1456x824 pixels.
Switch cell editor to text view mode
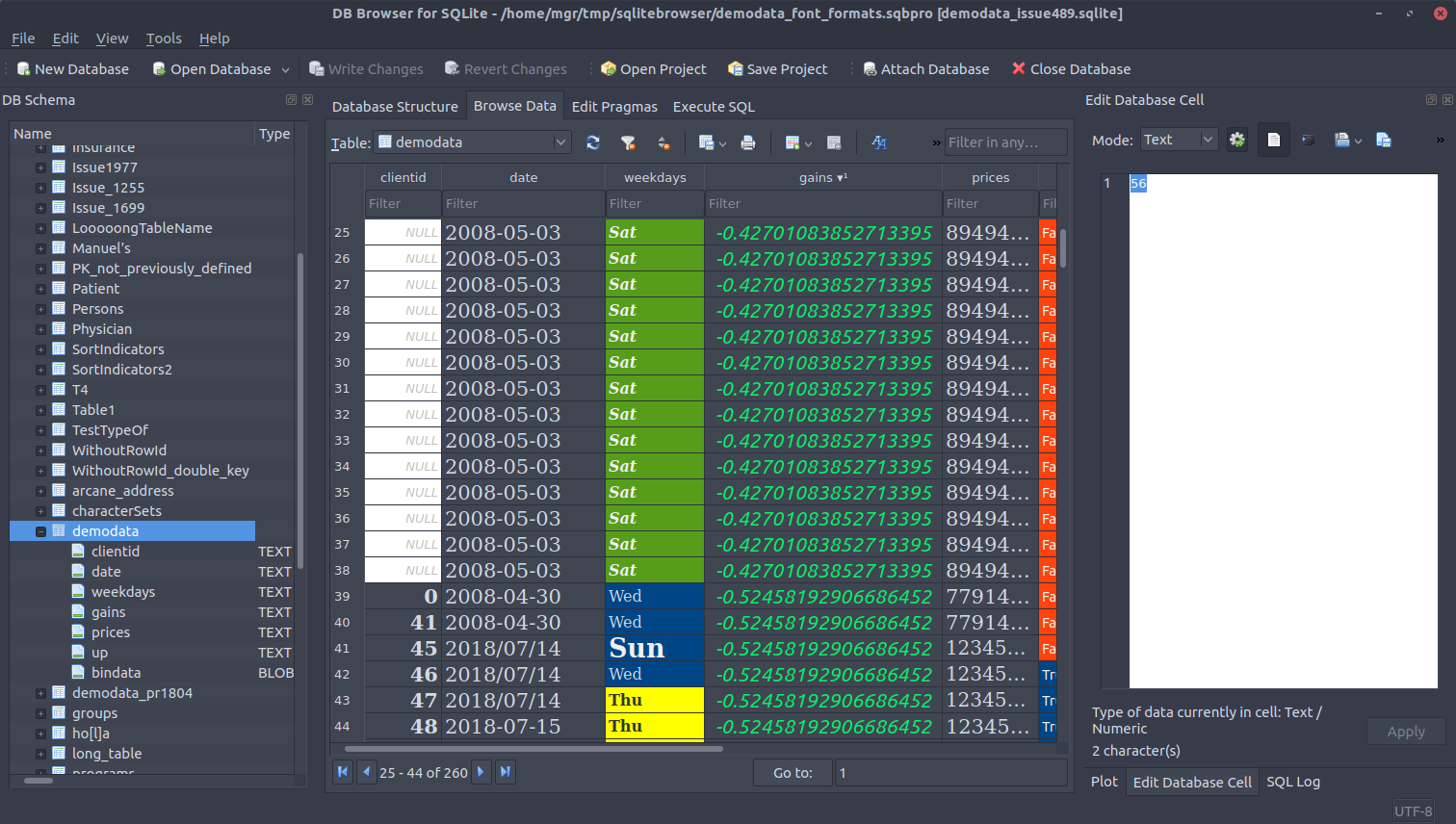(1273, 140)
